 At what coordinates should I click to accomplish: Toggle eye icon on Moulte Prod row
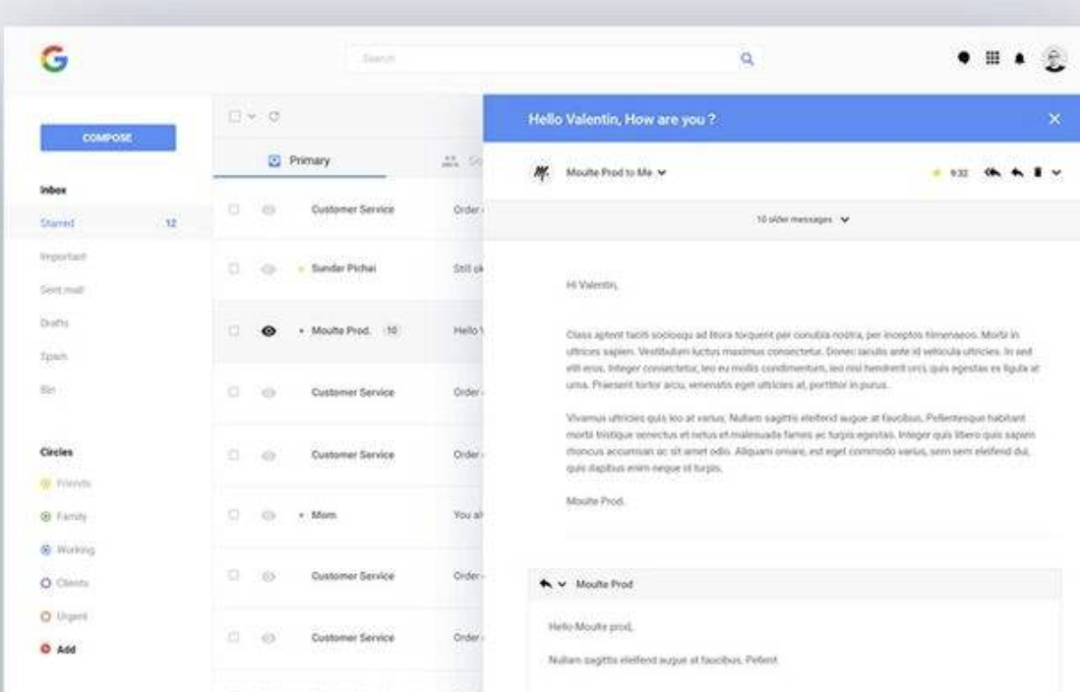coord(269,331)
